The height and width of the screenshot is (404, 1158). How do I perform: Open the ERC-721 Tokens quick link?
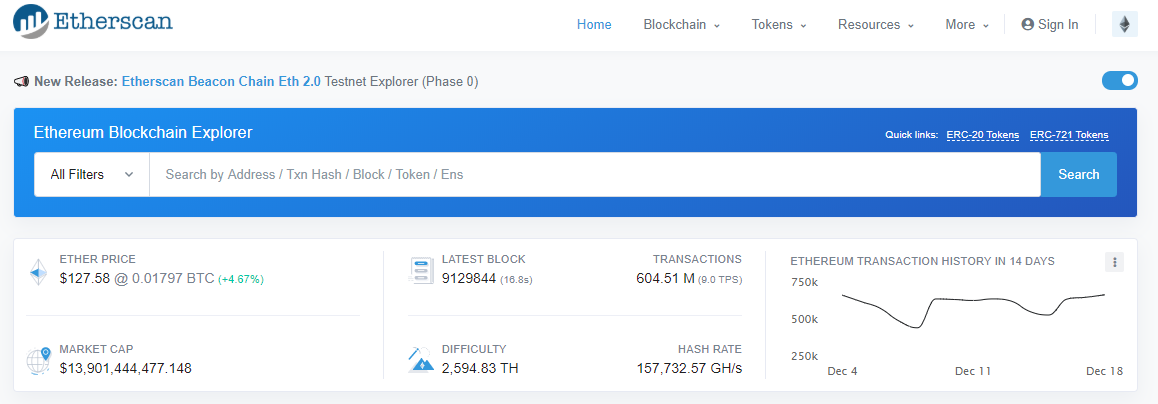click(x=1069, y=135)
